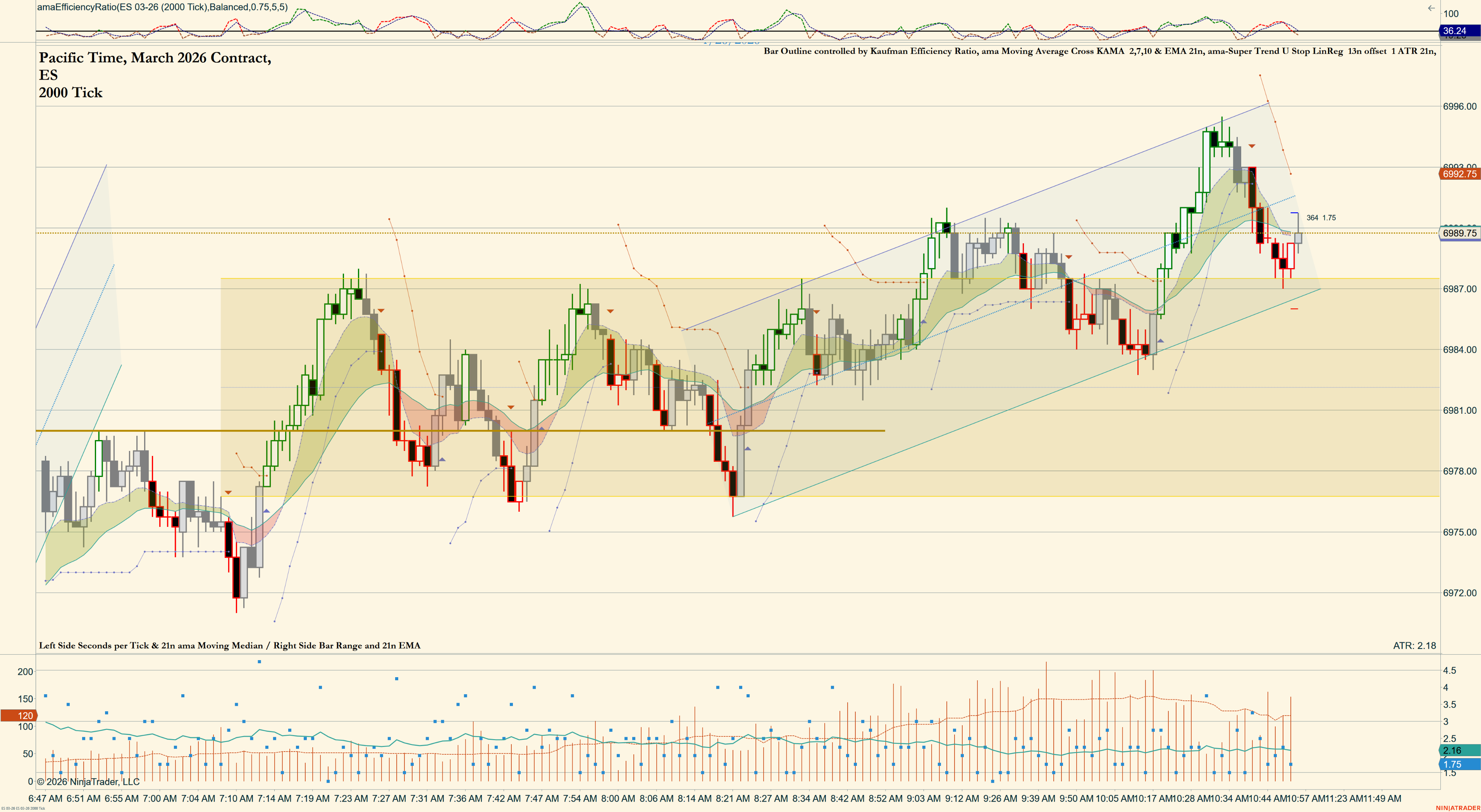Click the orange down-triangle marker beside the 10:34 AM peak
The image size is (1481, 812).
click(1252, 146)
